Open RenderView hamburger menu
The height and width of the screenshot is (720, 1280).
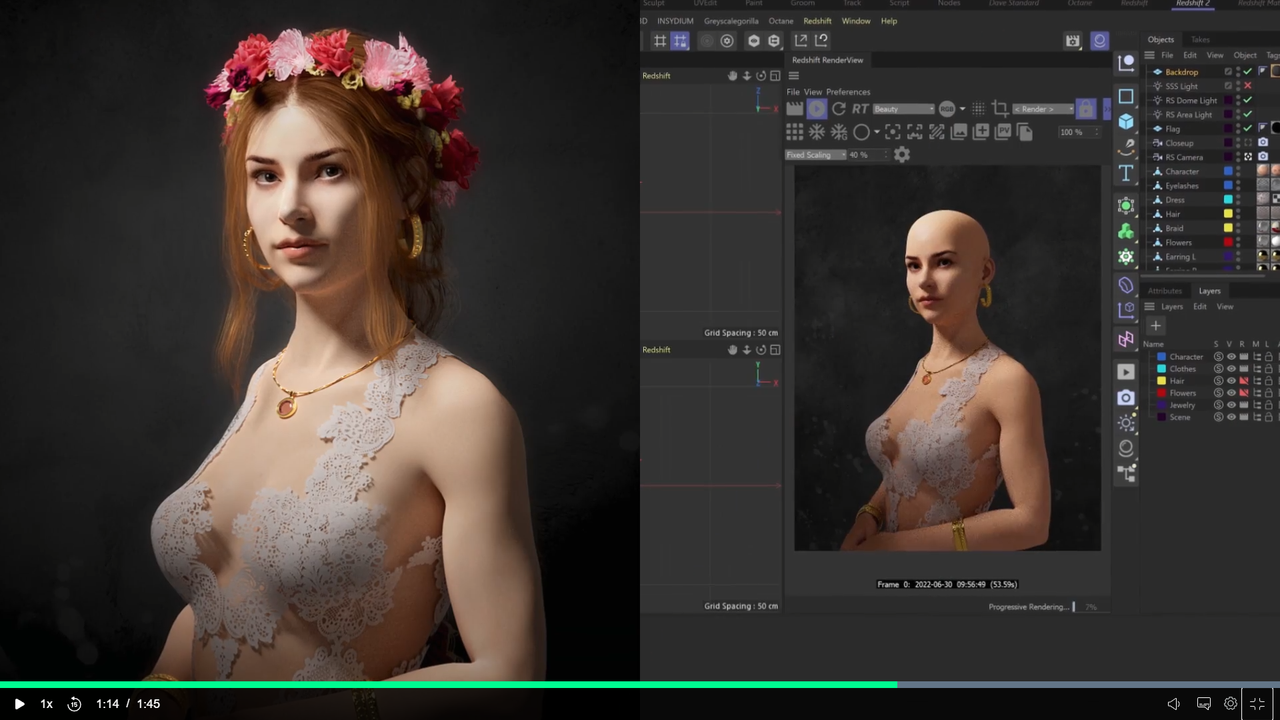794,76
